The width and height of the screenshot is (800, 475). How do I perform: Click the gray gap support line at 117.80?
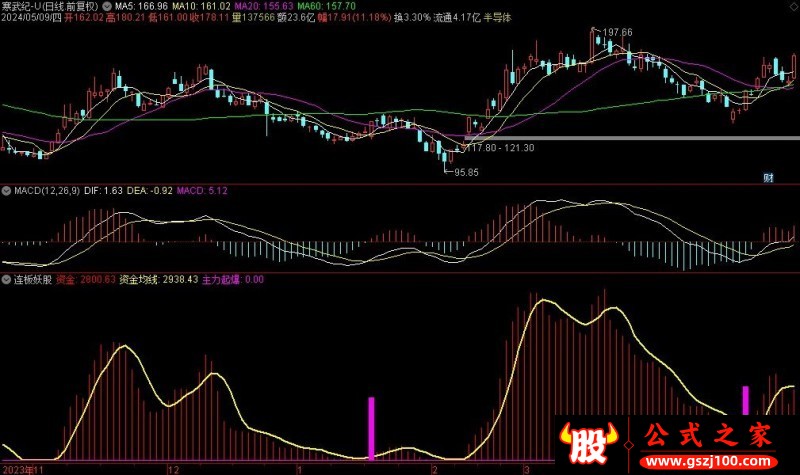point(632,138)
